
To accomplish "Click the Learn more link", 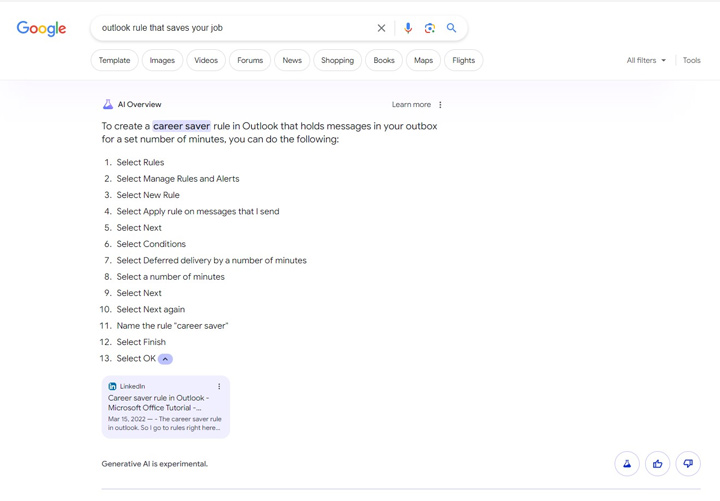I will pos(411,105).
